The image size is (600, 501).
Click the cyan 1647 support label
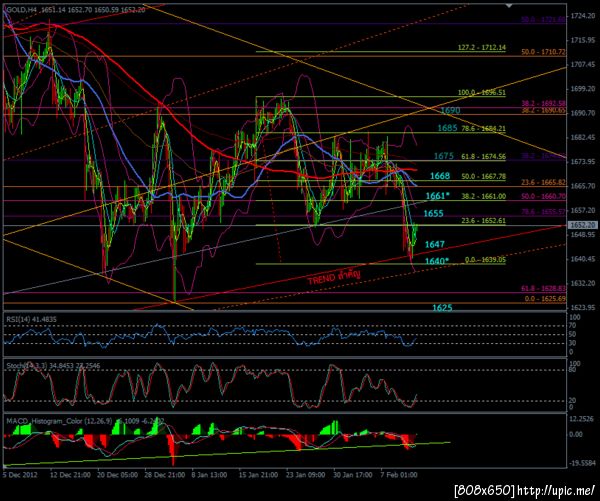435,244
